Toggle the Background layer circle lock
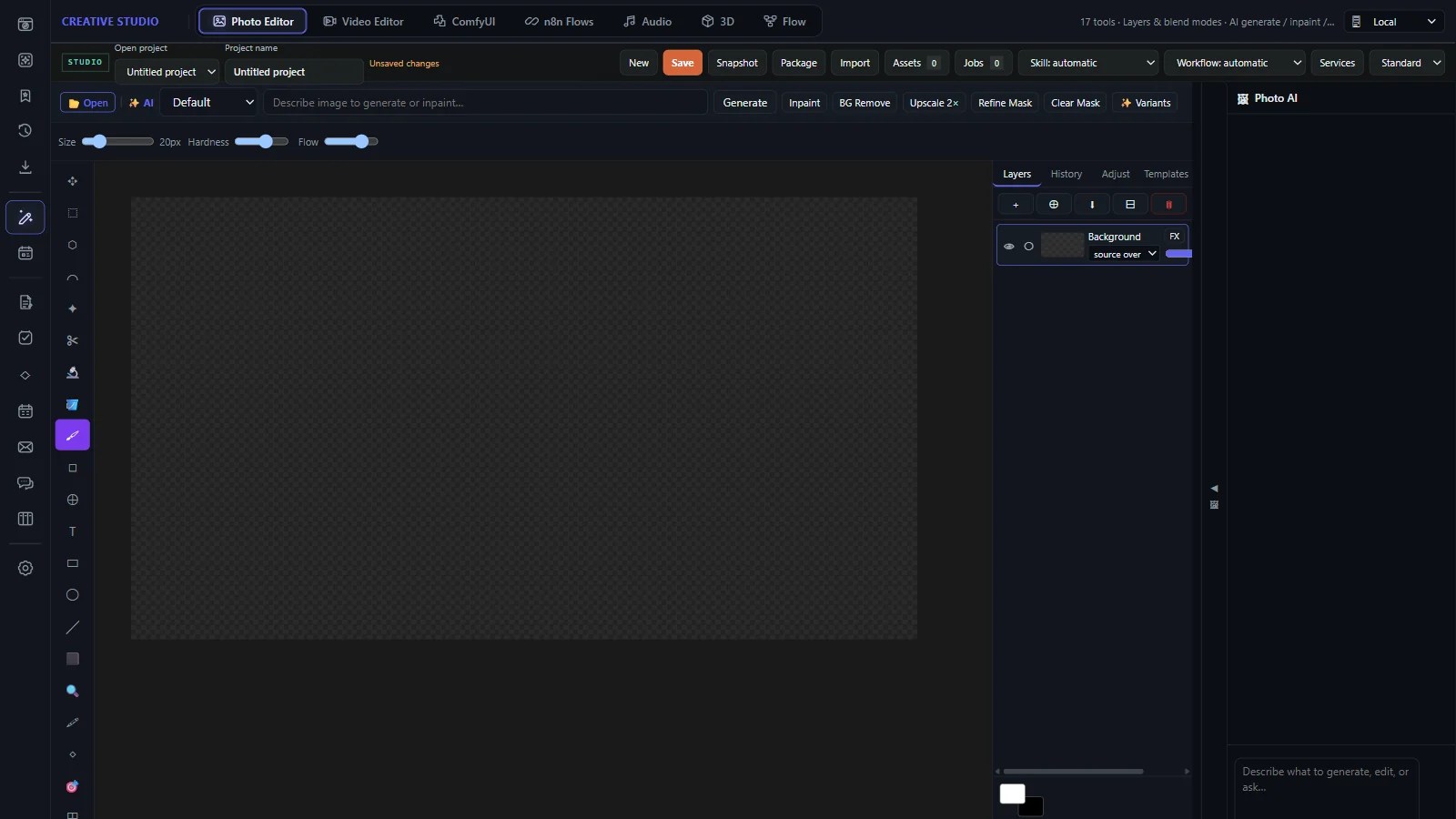 1029,246
